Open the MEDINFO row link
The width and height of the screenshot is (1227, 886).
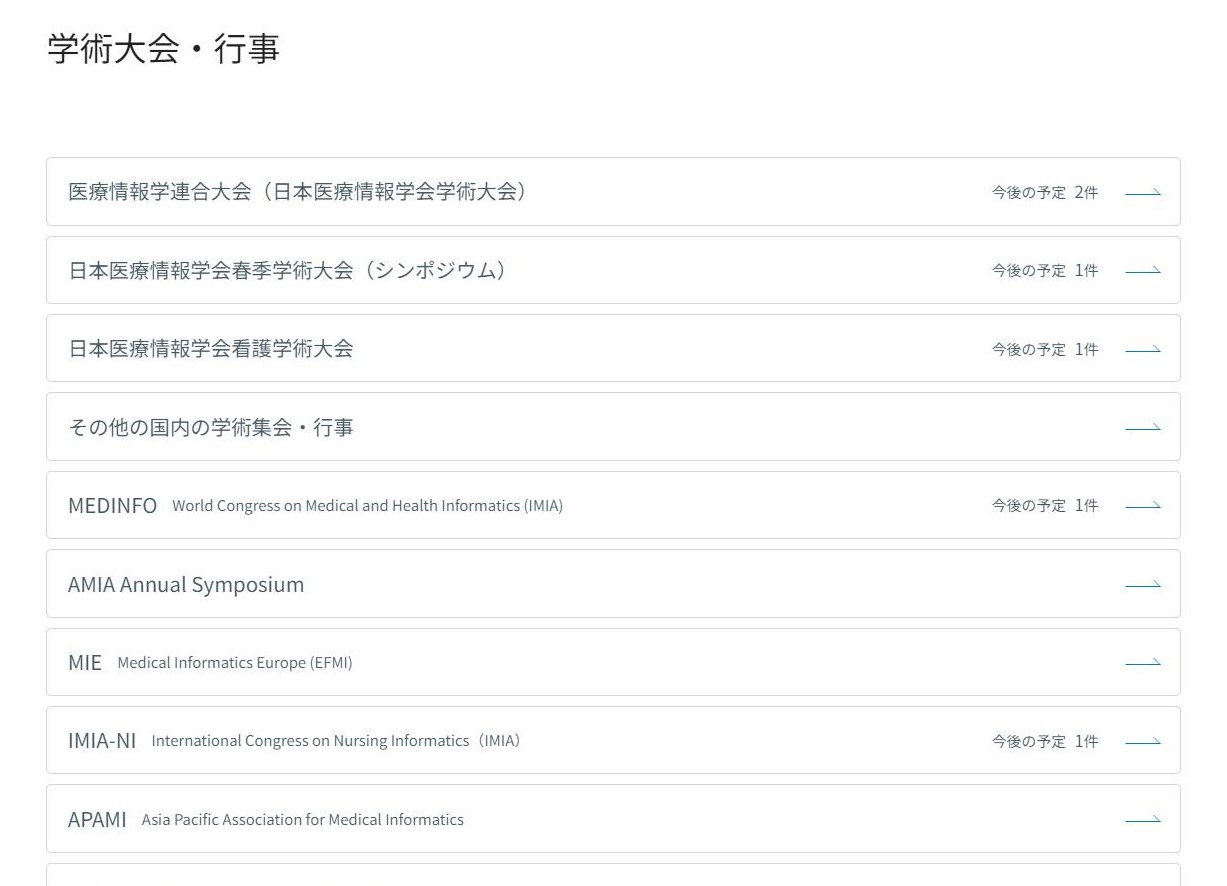pos(613,505)
